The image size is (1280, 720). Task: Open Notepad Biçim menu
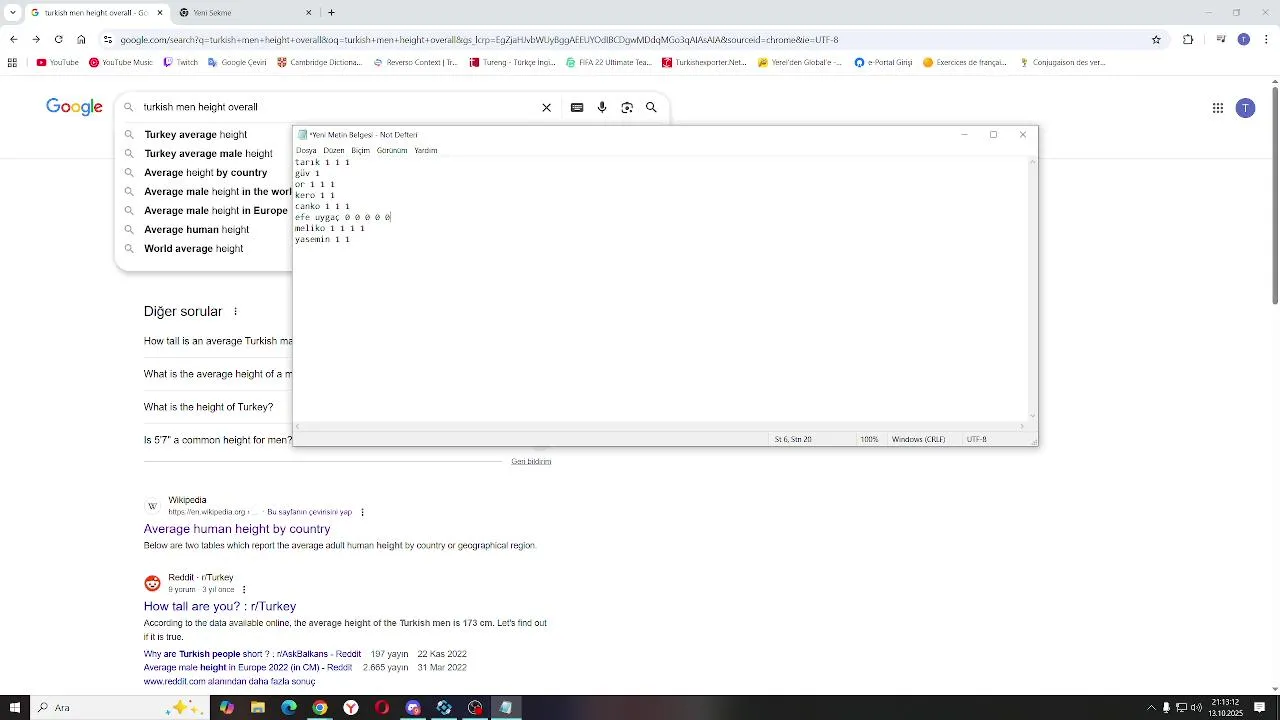pyautogui.click(x=360, y=150)
